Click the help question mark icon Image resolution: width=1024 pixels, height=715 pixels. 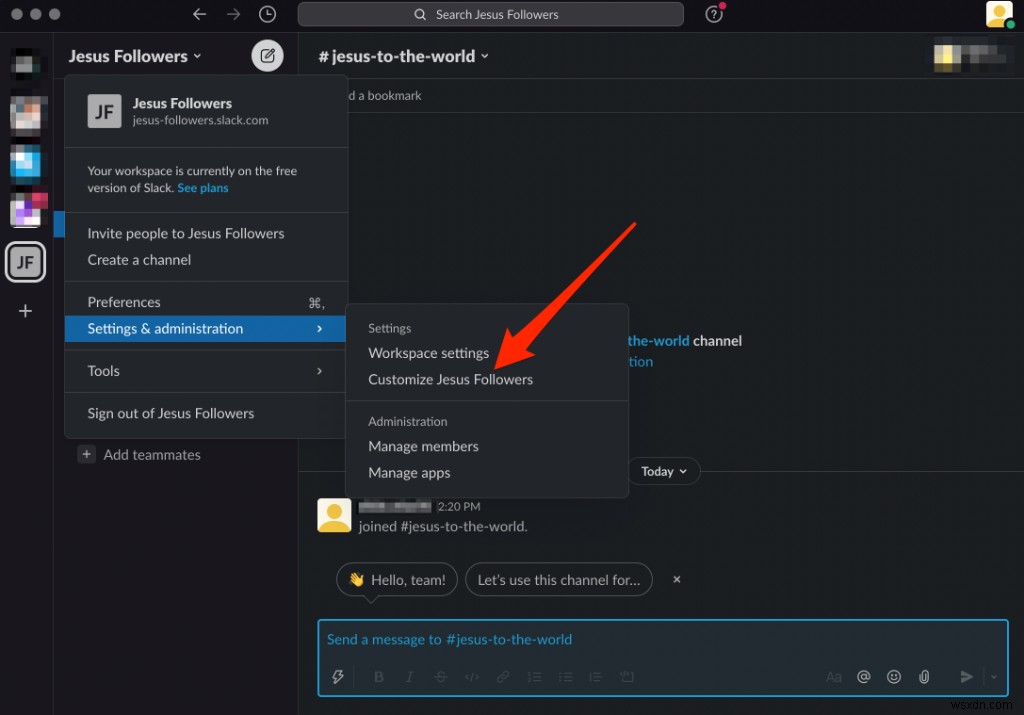pos(713,14)
